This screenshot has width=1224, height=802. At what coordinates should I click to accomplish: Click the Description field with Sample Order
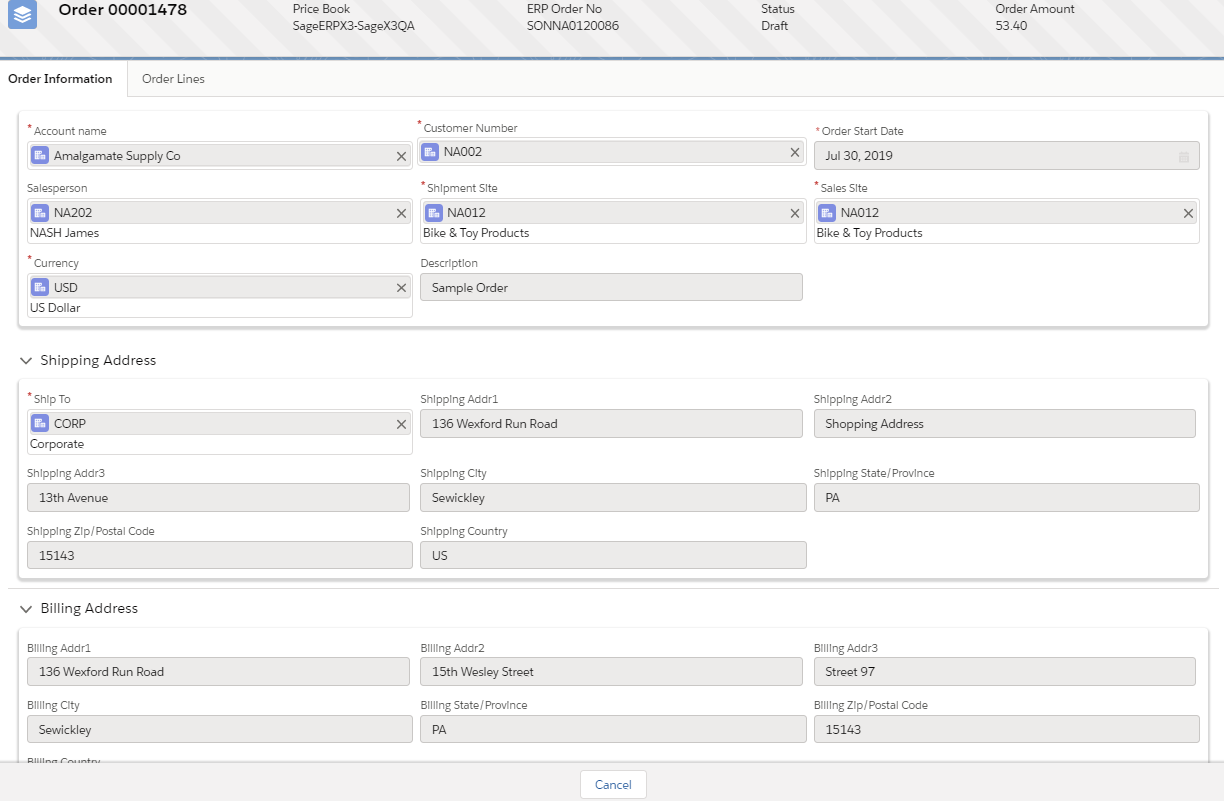[x=611, y=288]
